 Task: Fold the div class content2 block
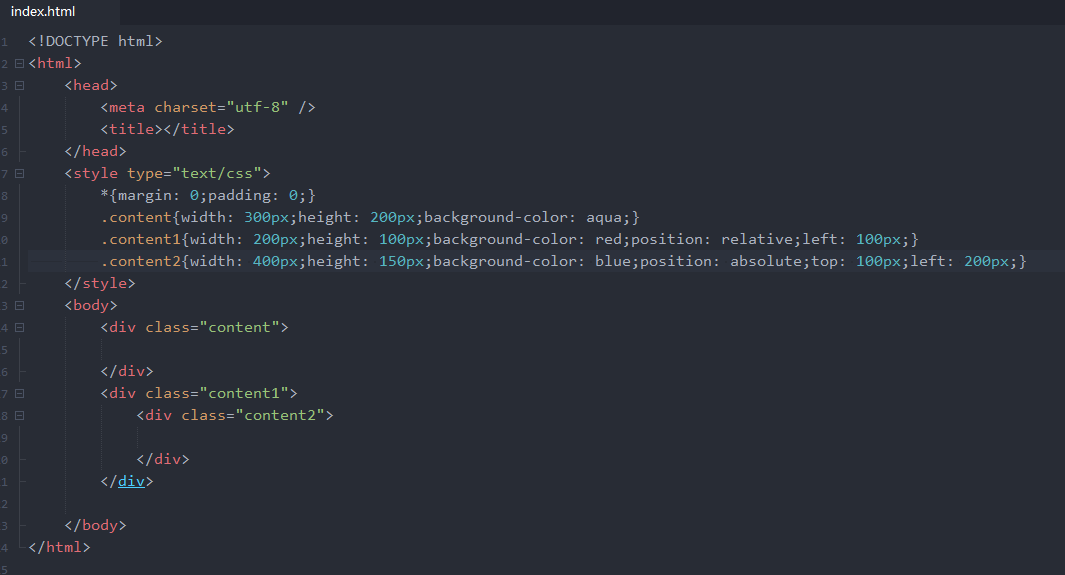tap(20, 415)
